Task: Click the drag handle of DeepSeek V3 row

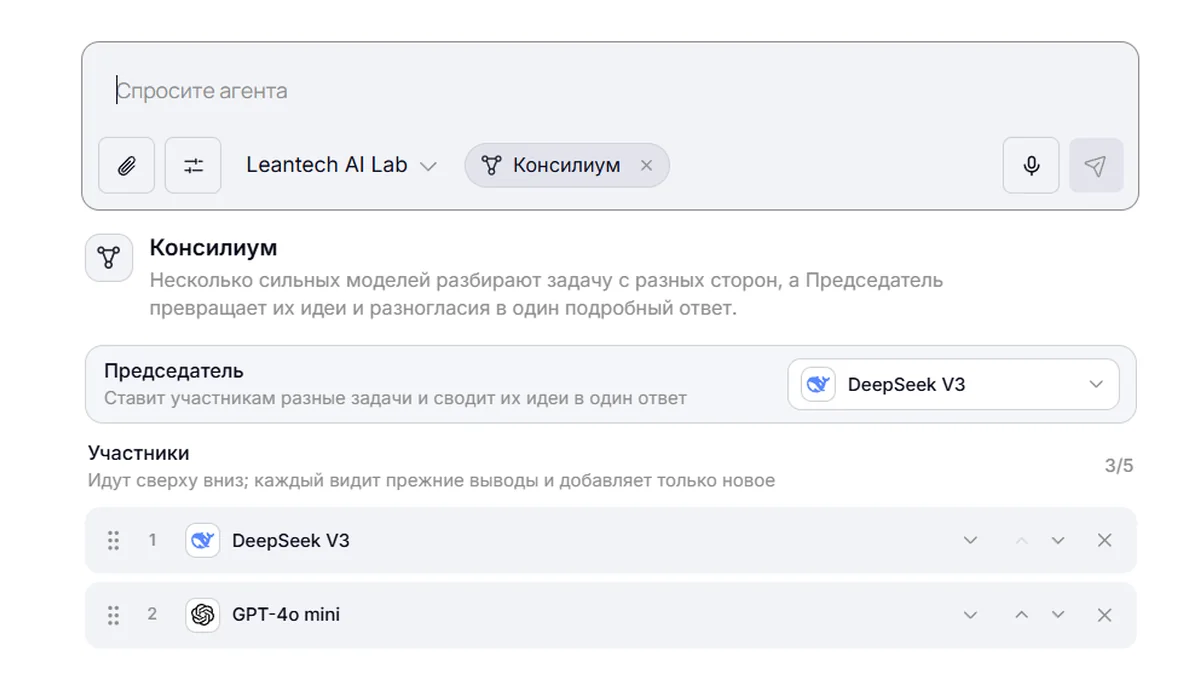Action: coord(113,540)
